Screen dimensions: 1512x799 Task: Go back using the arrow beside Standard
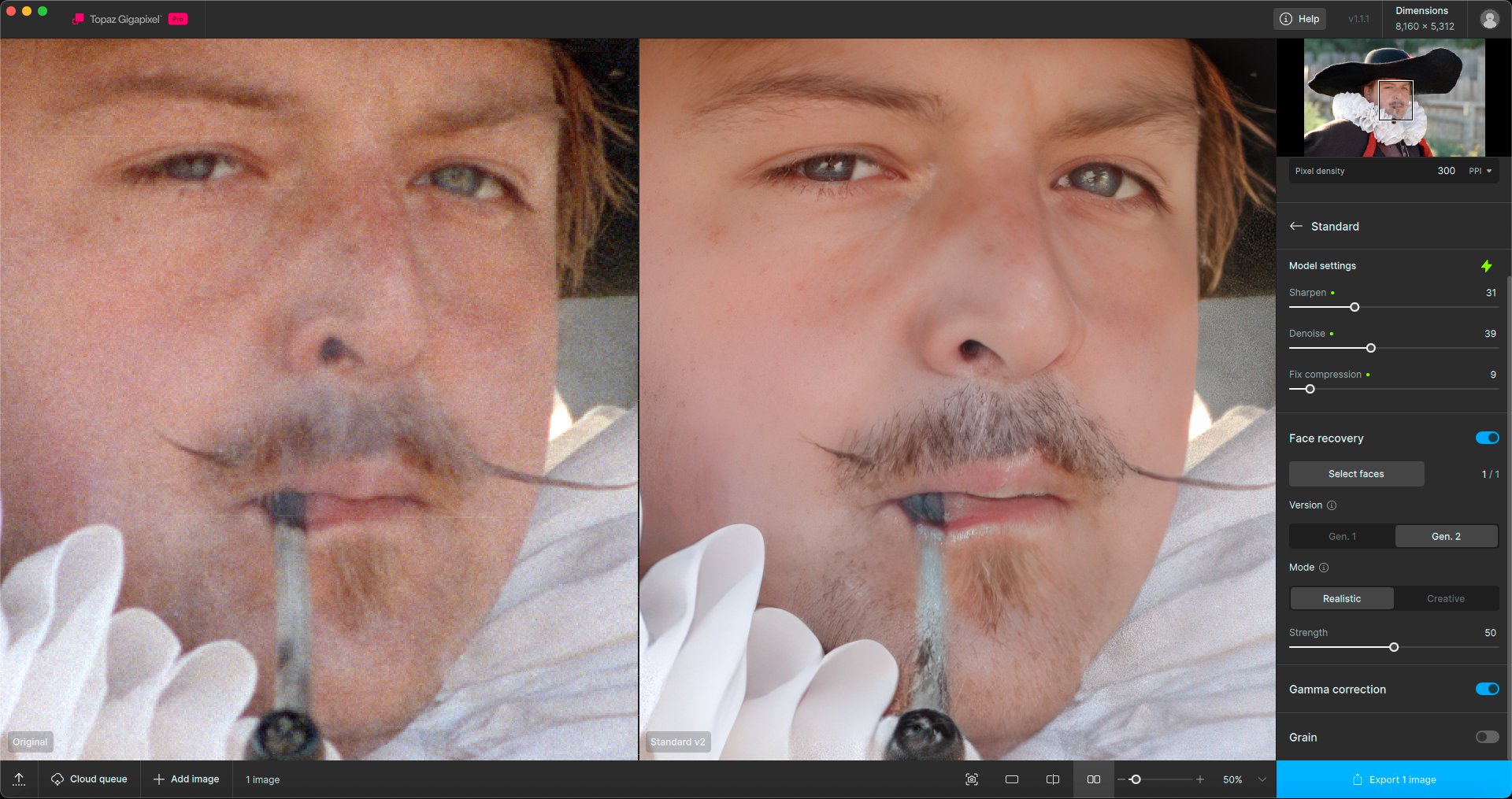click(x=1295, y=227)
